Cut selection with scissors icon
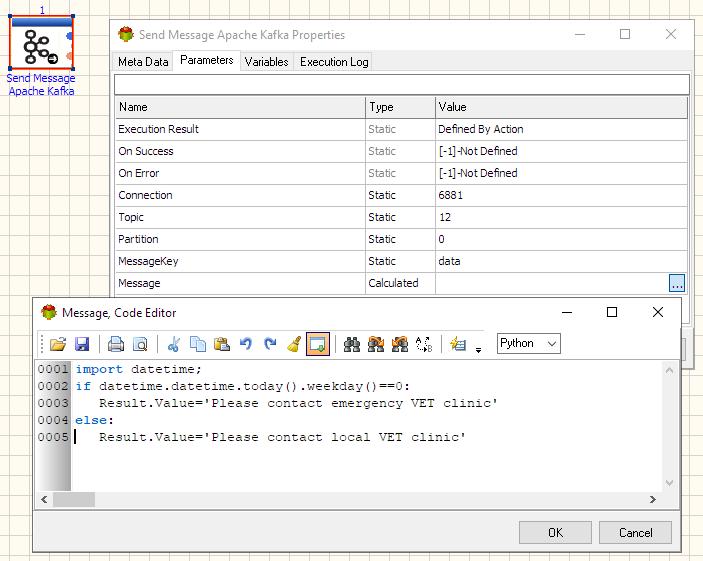This screenshot has height=561, width=703. pos(174,344)
